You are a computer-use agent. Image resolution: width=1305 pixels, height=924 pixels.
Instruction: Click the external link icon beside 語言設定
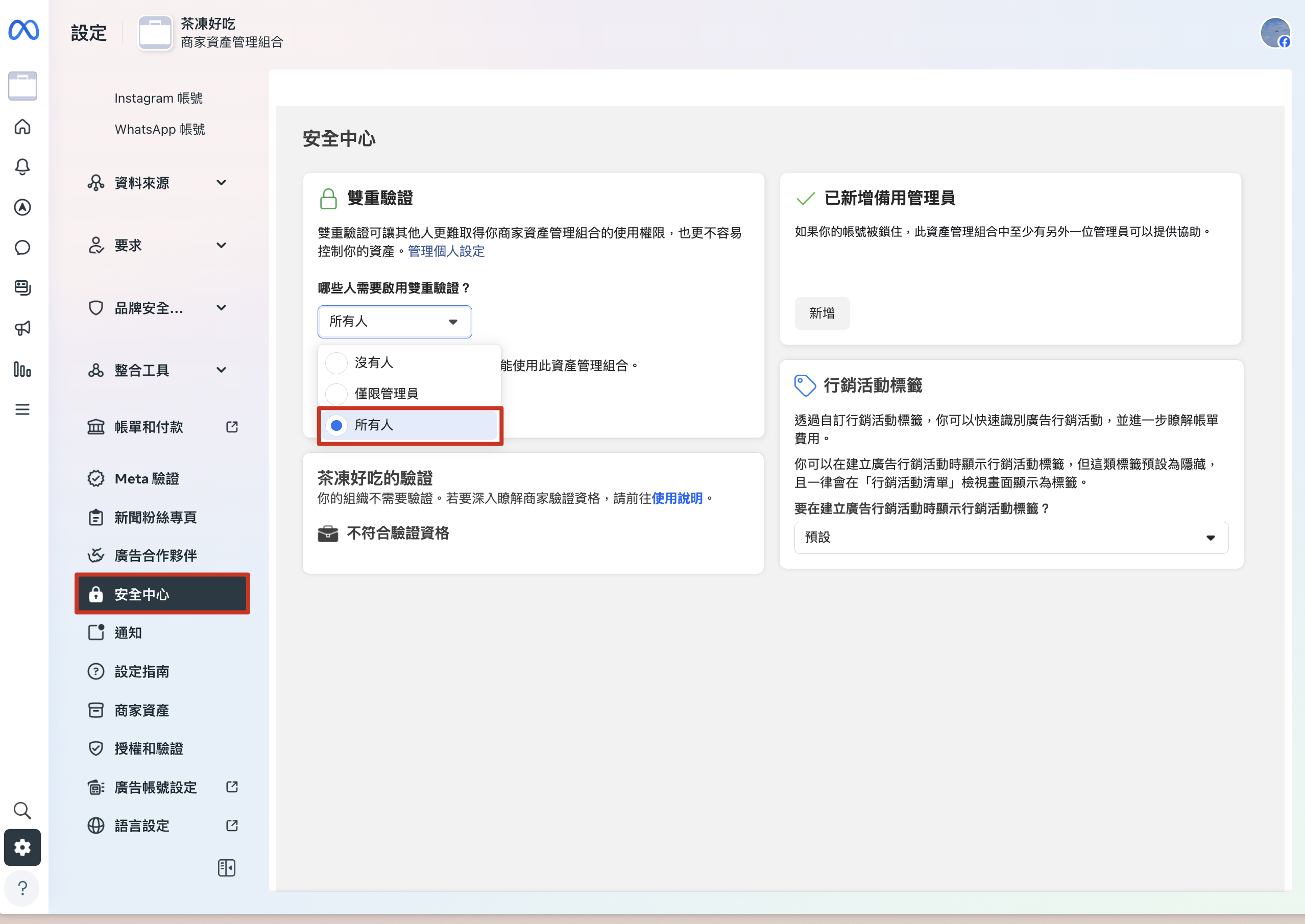click(231, 825)
